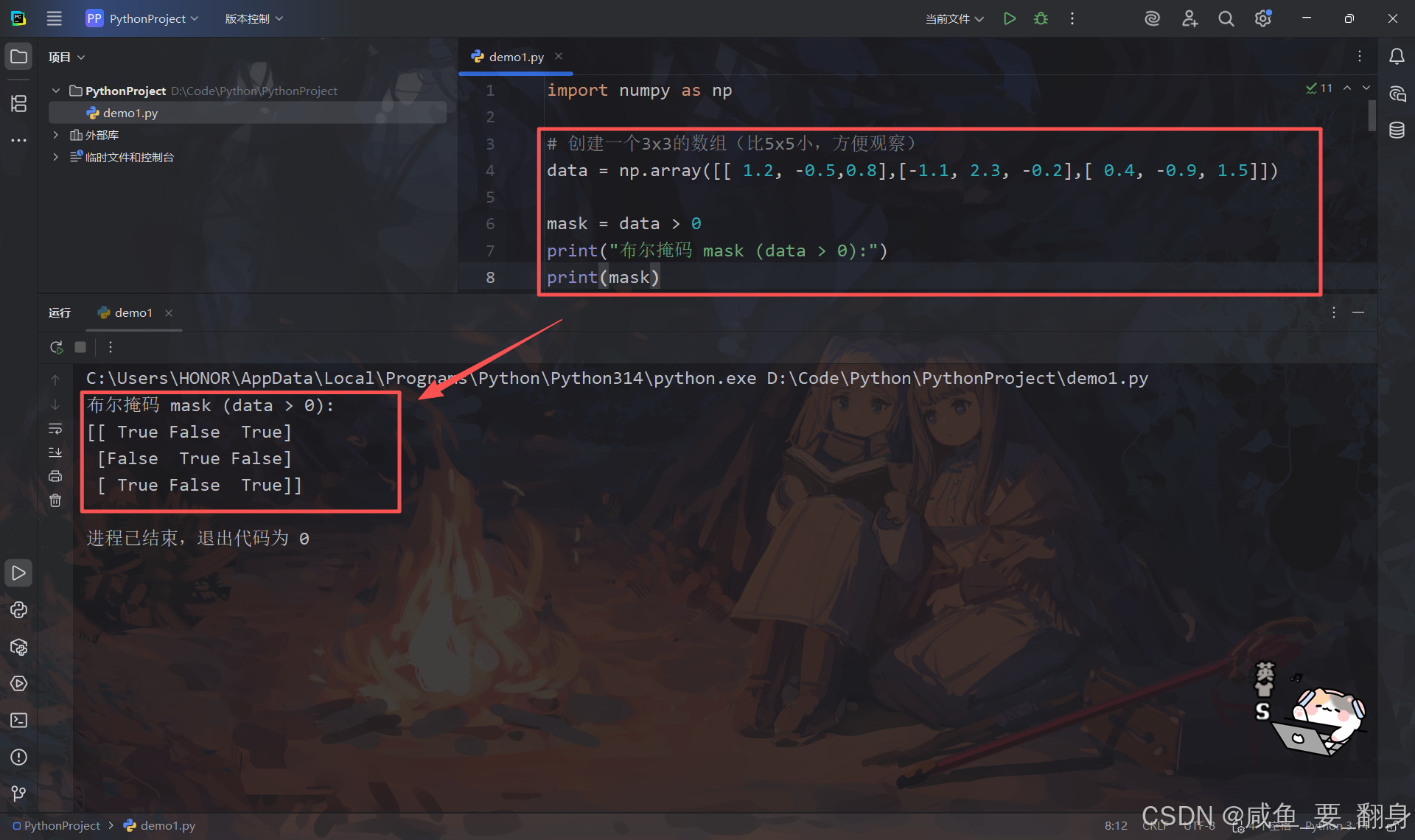Clear run console output with trash icon
The image size is (1415, 840).
[x=55, y=500]
